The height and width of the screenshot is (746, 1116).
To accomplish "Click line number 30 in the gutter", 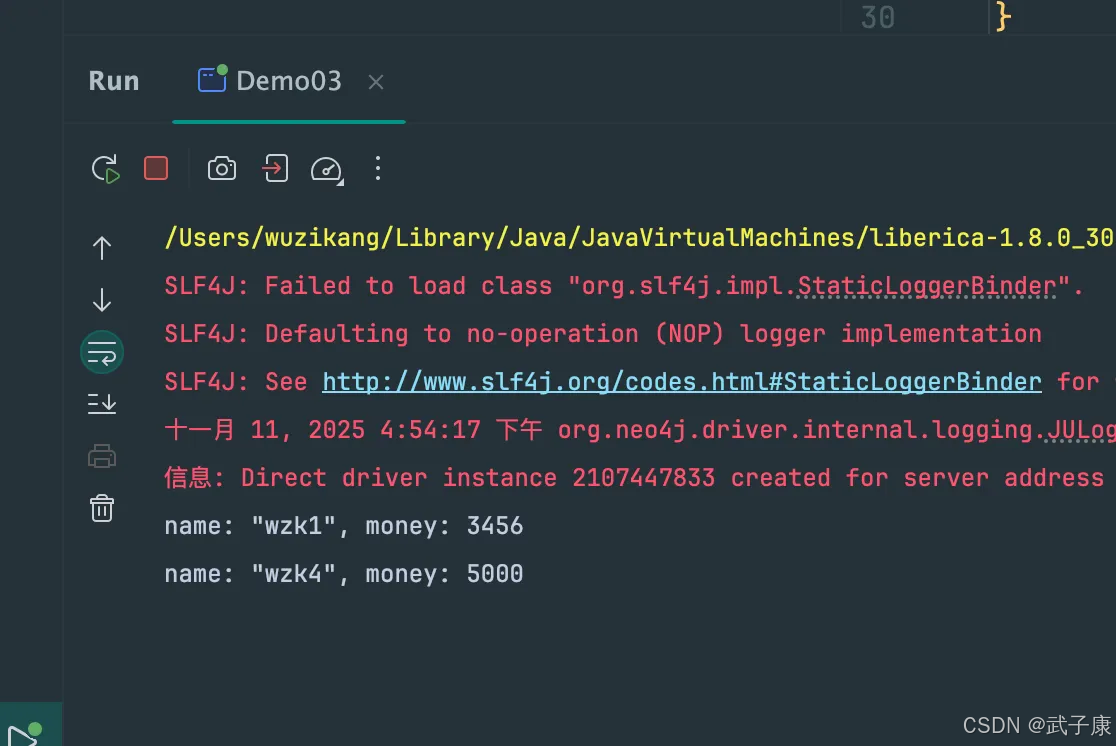I will coord(877,17).
